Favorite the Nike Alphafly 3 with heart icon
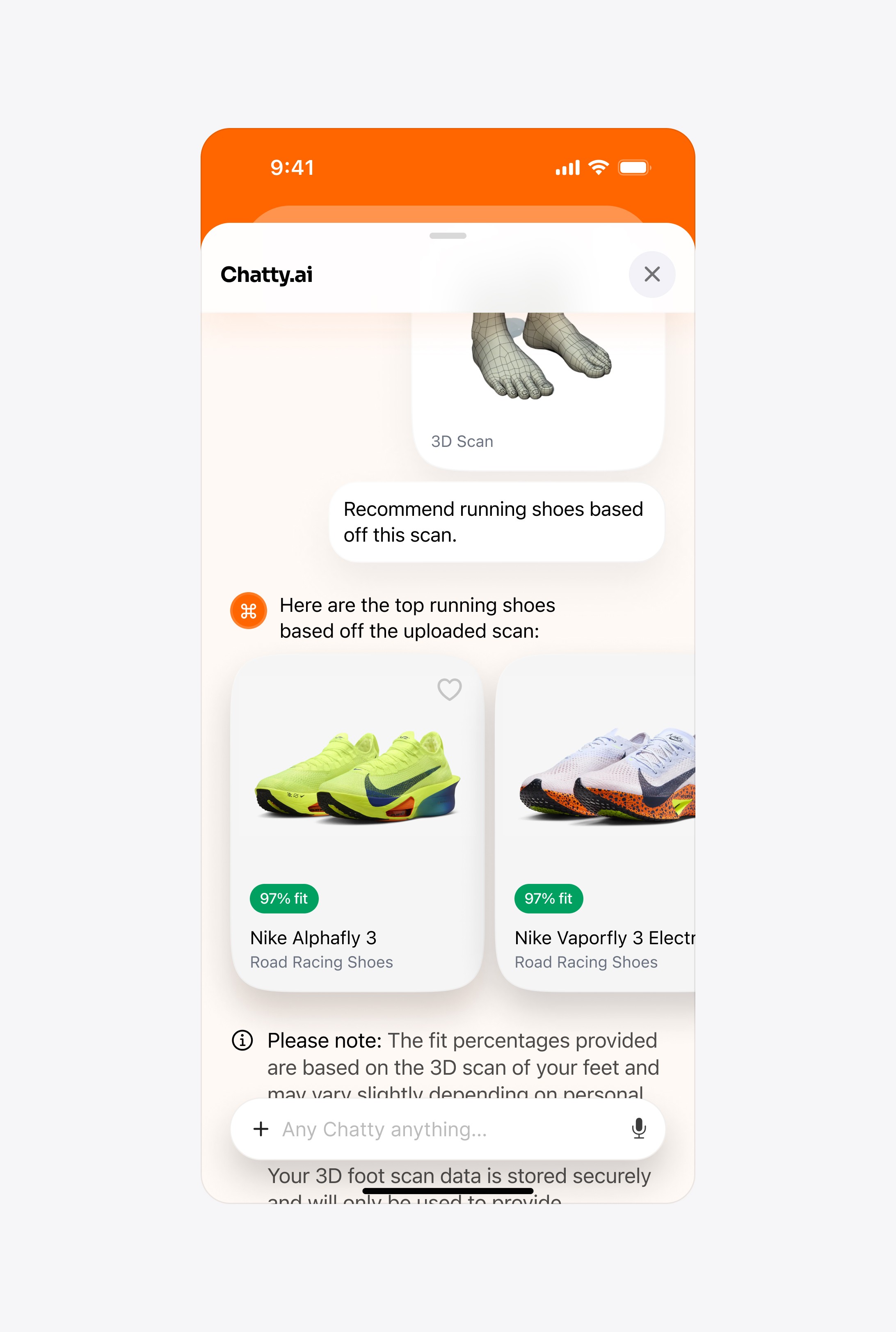Screen dimensions: 896x1332 449,689
